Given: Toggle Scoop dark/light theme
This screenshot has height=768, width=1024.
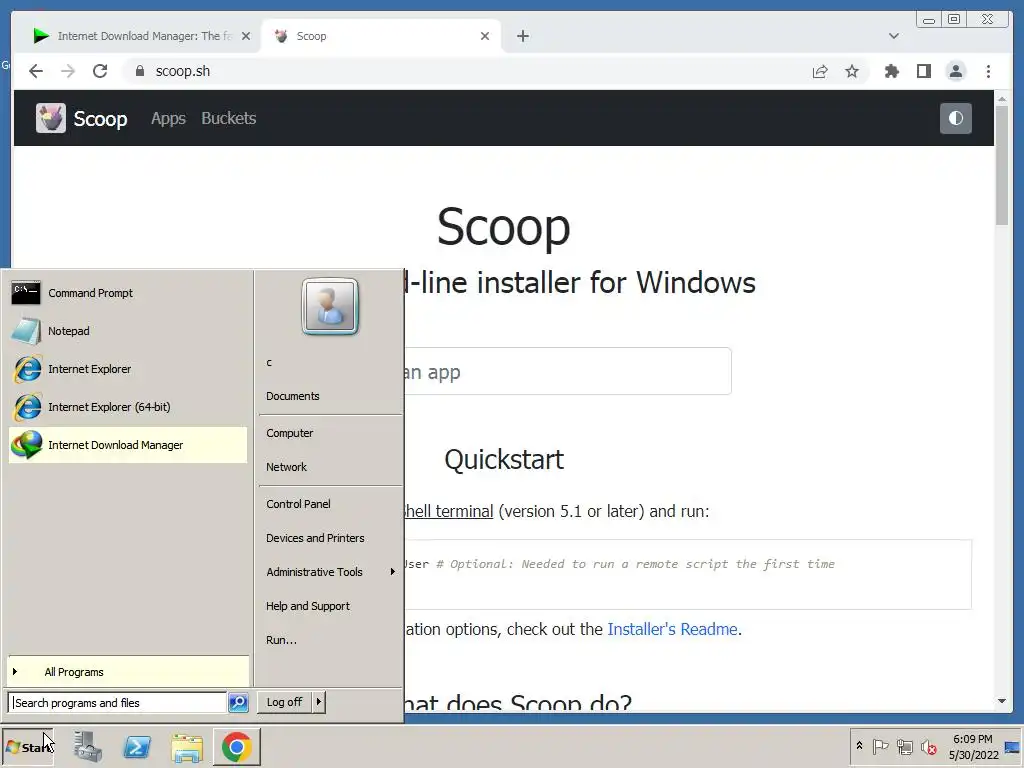Looking at the screenshot, I should click(955, 118).
